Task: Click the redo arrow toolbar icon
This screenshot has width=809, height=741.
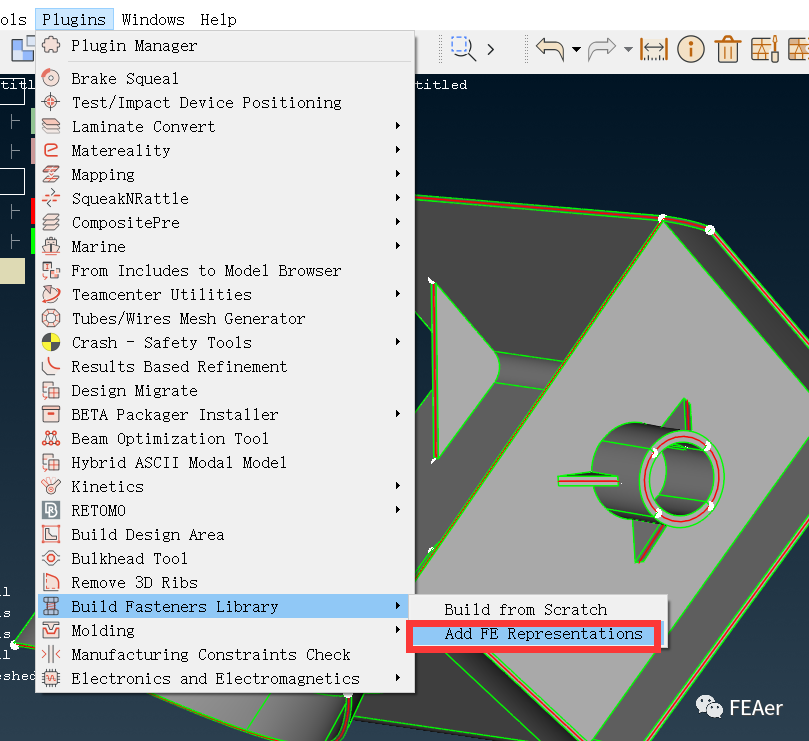Action: (x=602, y=49)
